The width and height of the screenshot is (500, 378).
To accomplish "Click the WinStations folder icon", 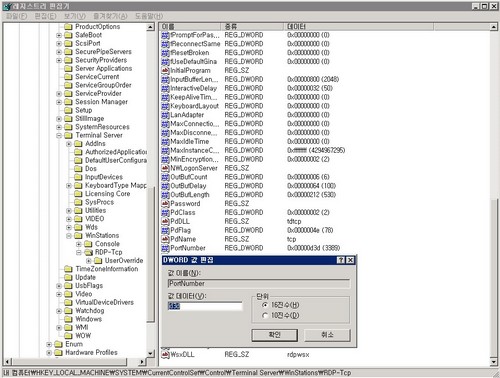I will click(78, 236).
